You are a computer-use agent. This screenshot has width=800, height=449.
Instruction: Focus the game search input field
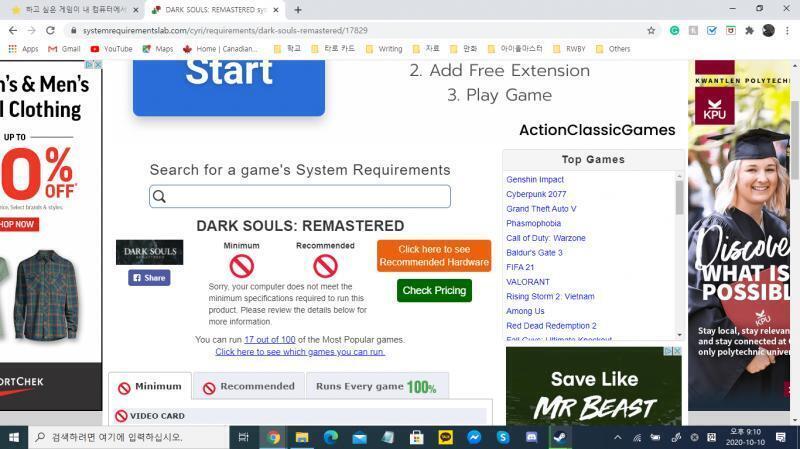tap(300, 196)
